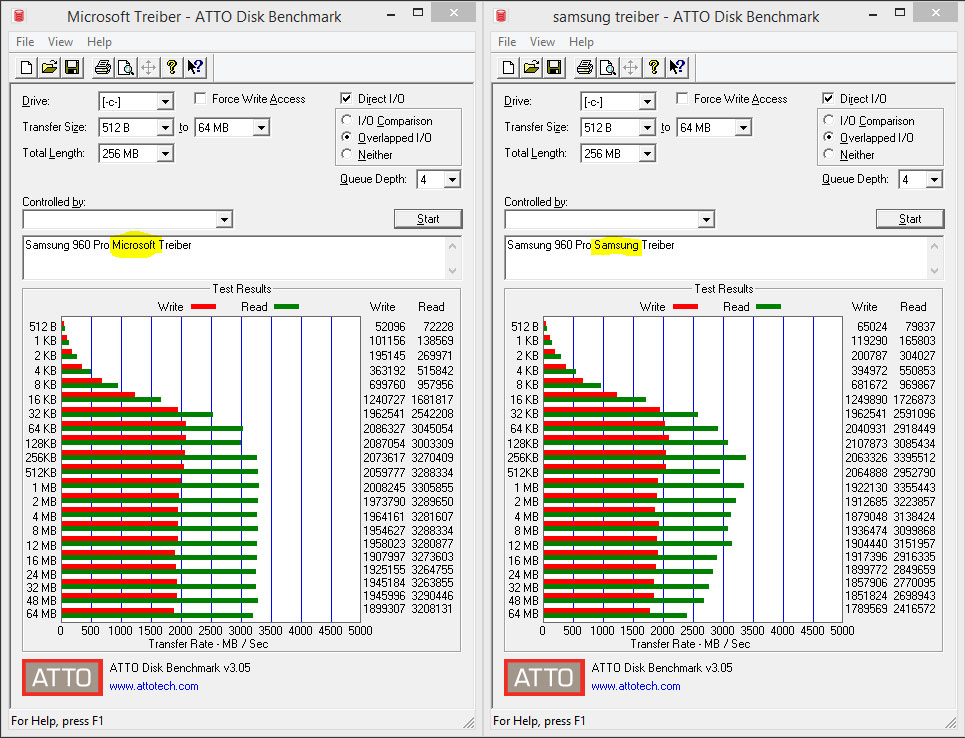Open www.attotech.com link in samsung treiber window
The width and height of the screenshot is (965, 738).
(636, 686)
